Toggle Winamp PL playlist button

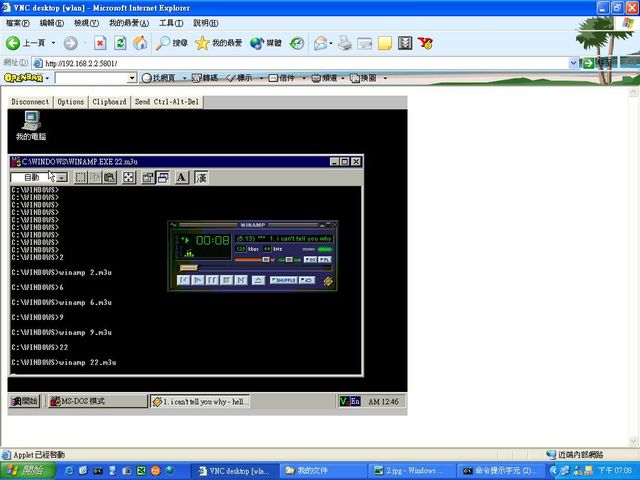click(325, 260)
